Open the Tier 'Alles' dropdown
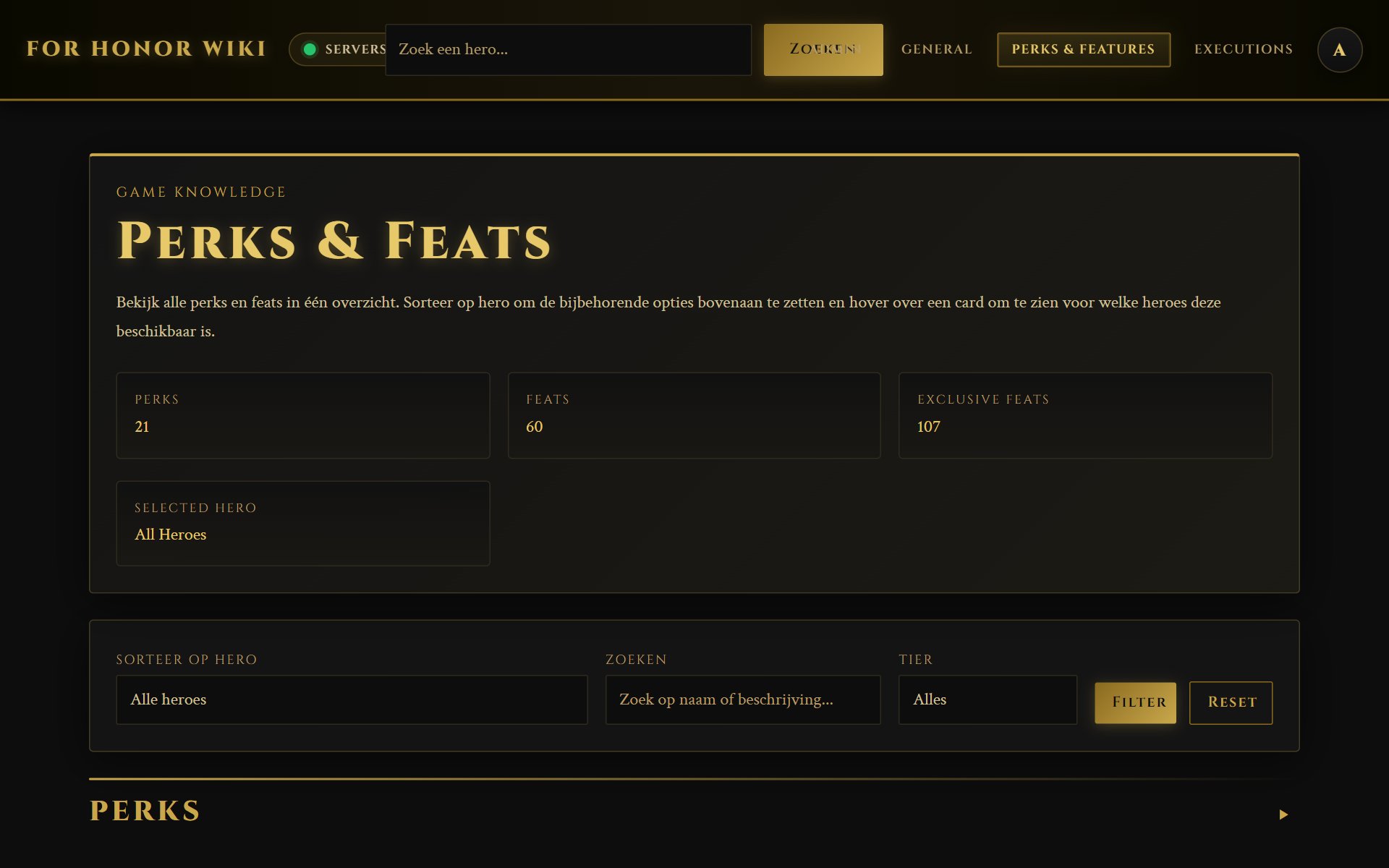1389x868 pixels. 987,699
